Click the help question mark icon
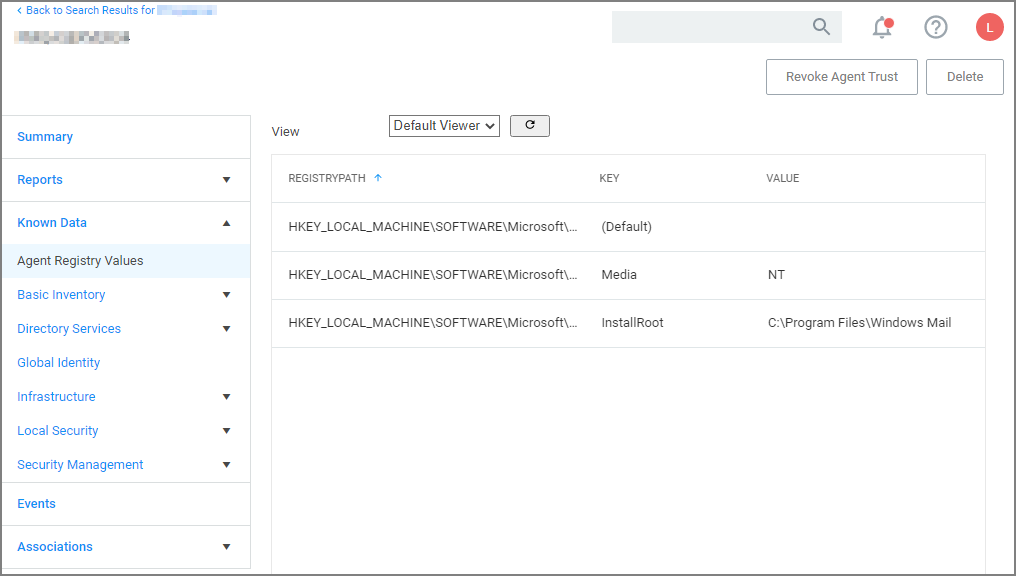The image size is (1016, 576). tap(935, 27)
